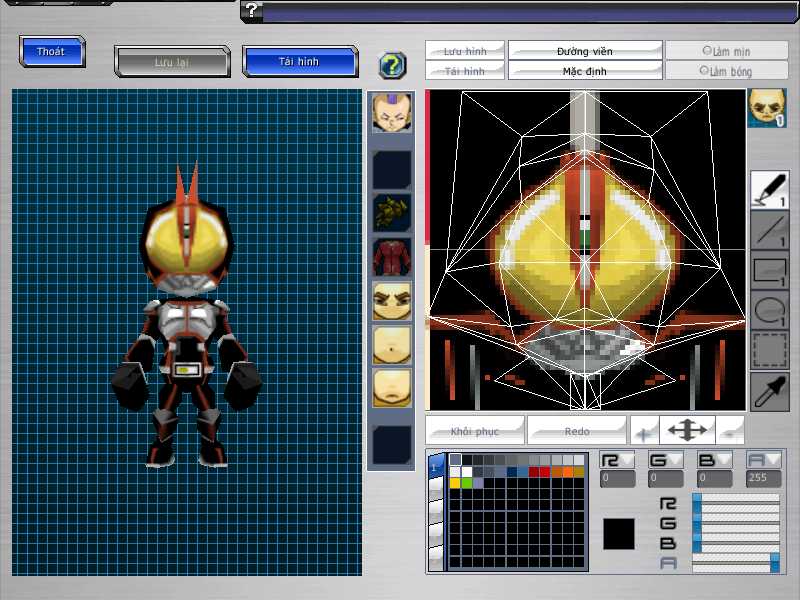The width and height of the screenshot is (800, 600).
Task: Select the dashed marquee selection tool
Action: coord(769,350)
